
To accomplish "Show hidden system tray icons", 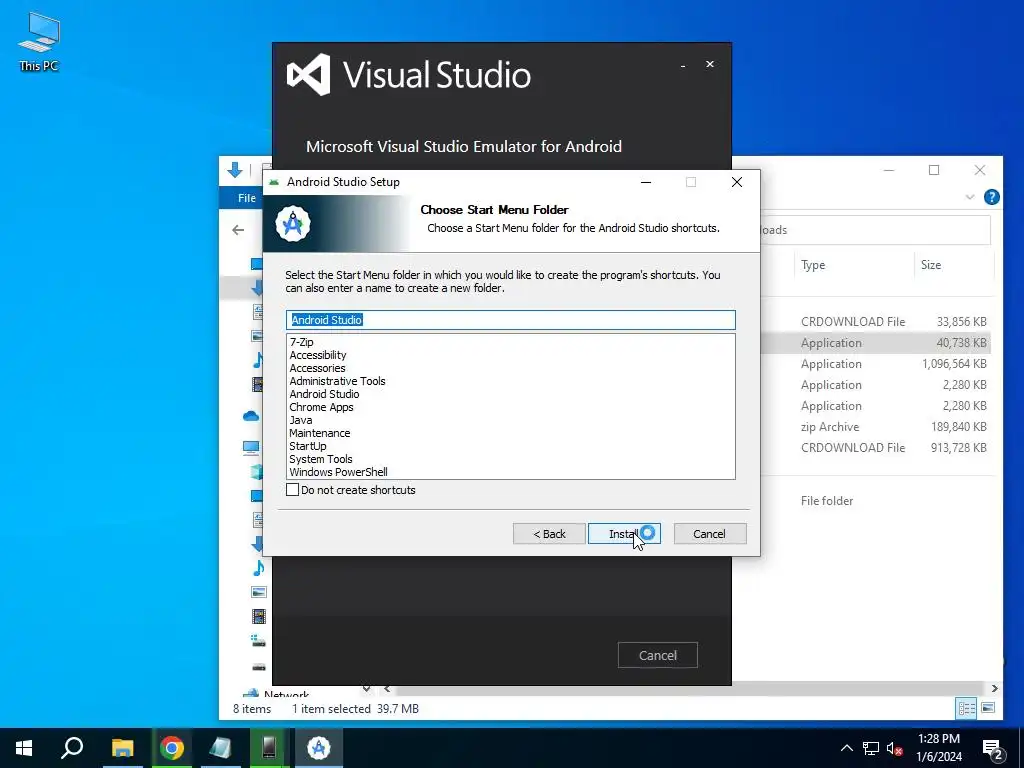I will click(x=846, y=748).
